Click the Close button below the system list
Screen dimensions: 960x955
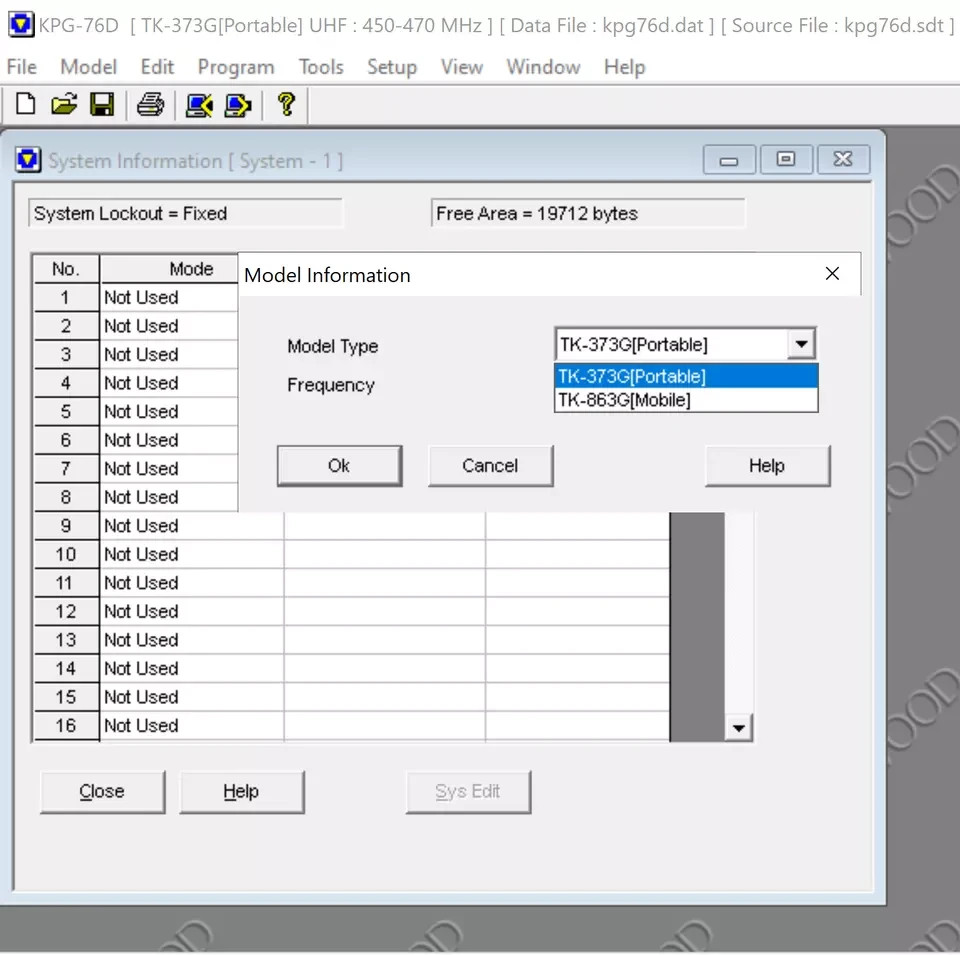coord(102,792)
